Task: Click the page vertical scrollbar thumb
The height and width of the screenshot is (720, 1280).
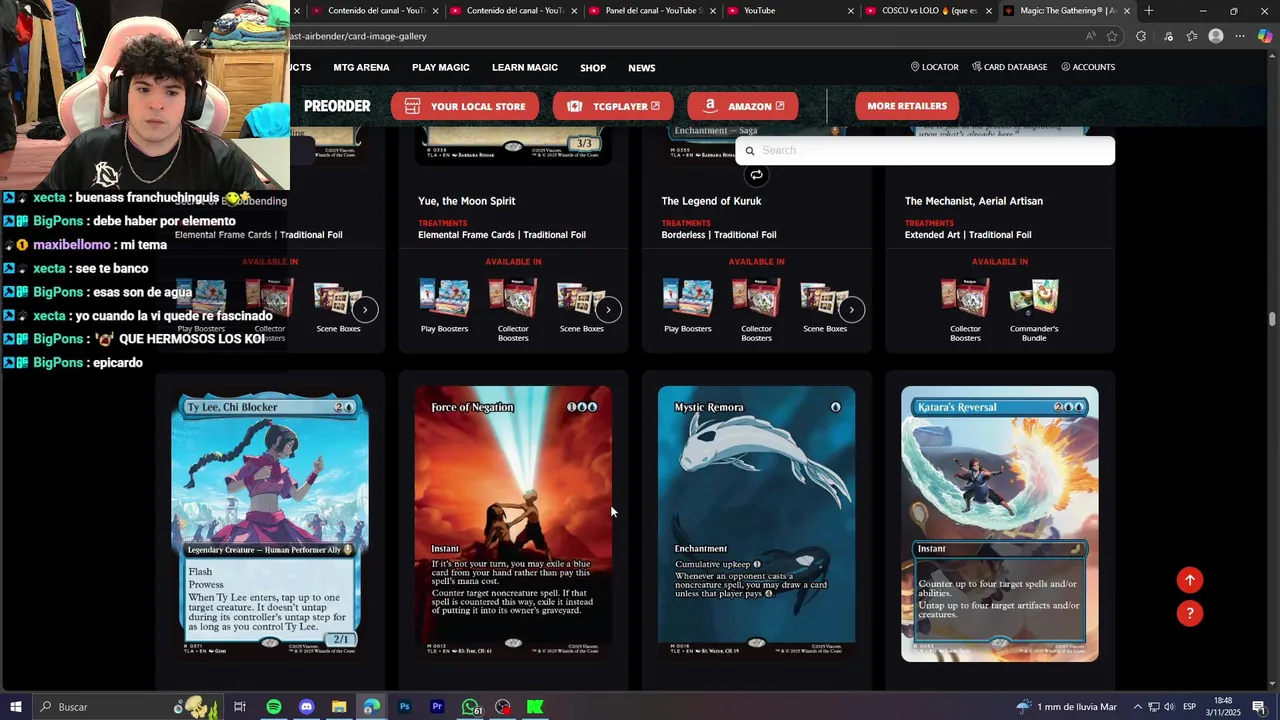Action: (1272, 319)
